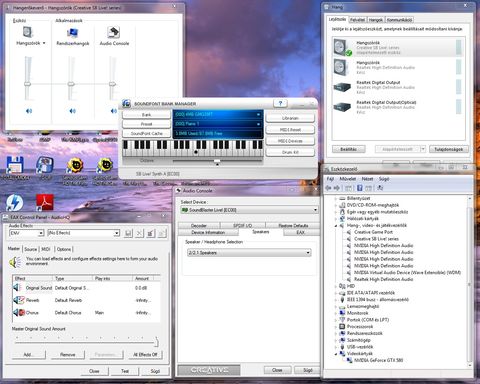Image resolution: width=480 pixels, height=384 pixels.
Task: Click the SoundFont Bank Manager help question-mark button
Action: pyautogui.click(x=280, y=103)
